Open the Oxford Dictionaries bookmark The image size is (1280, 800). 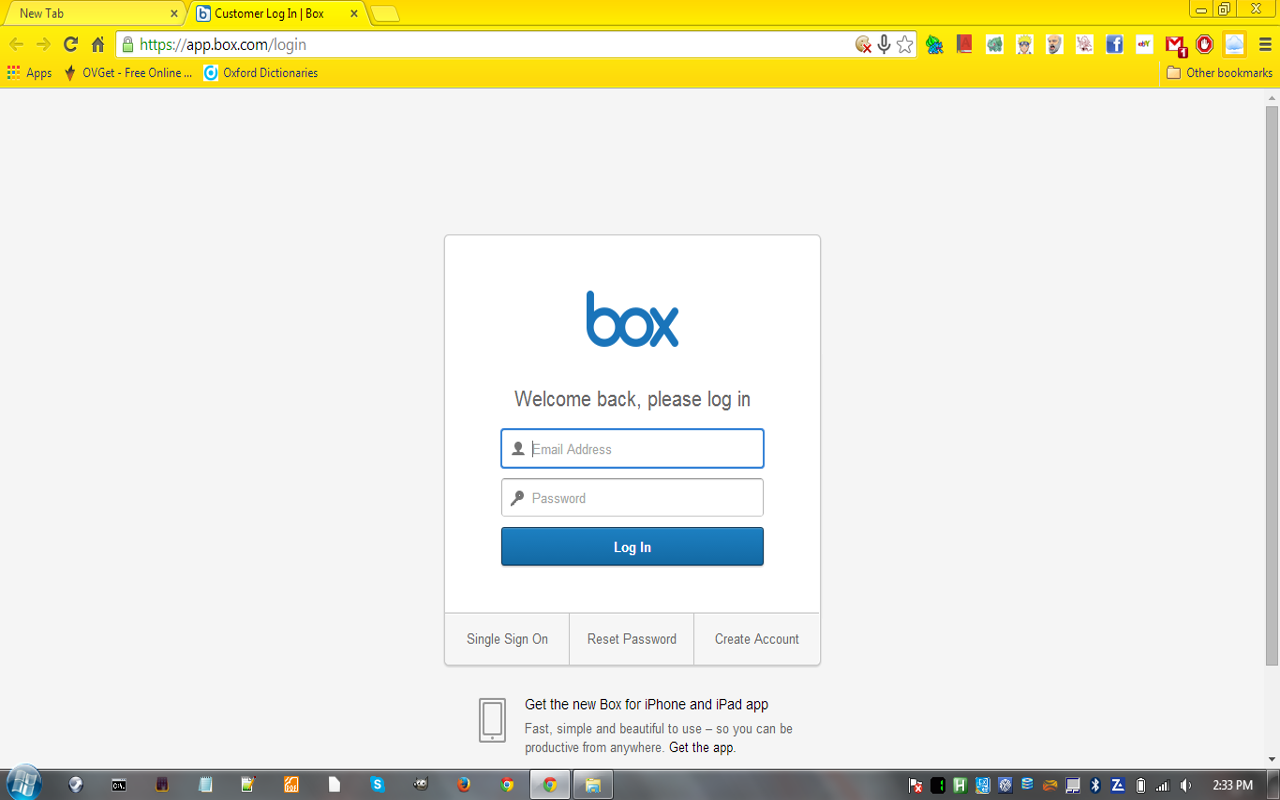click(x=261, y=73)
